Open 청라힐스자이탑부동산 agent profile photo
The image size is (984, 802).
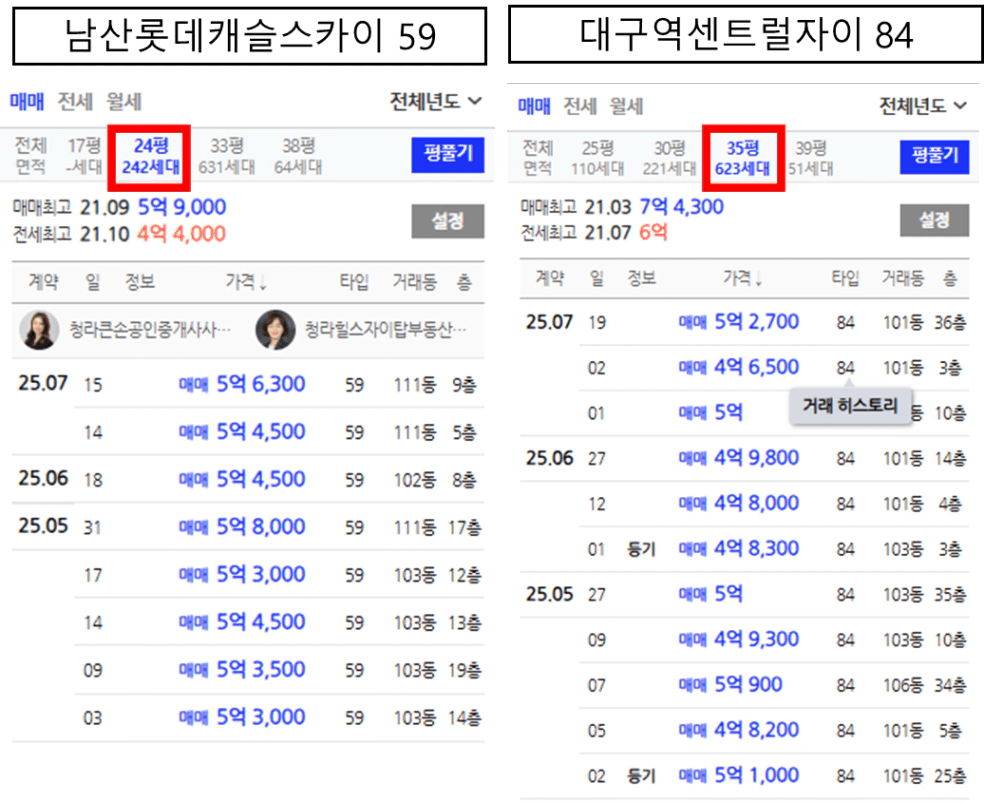[x=275, y=329]
